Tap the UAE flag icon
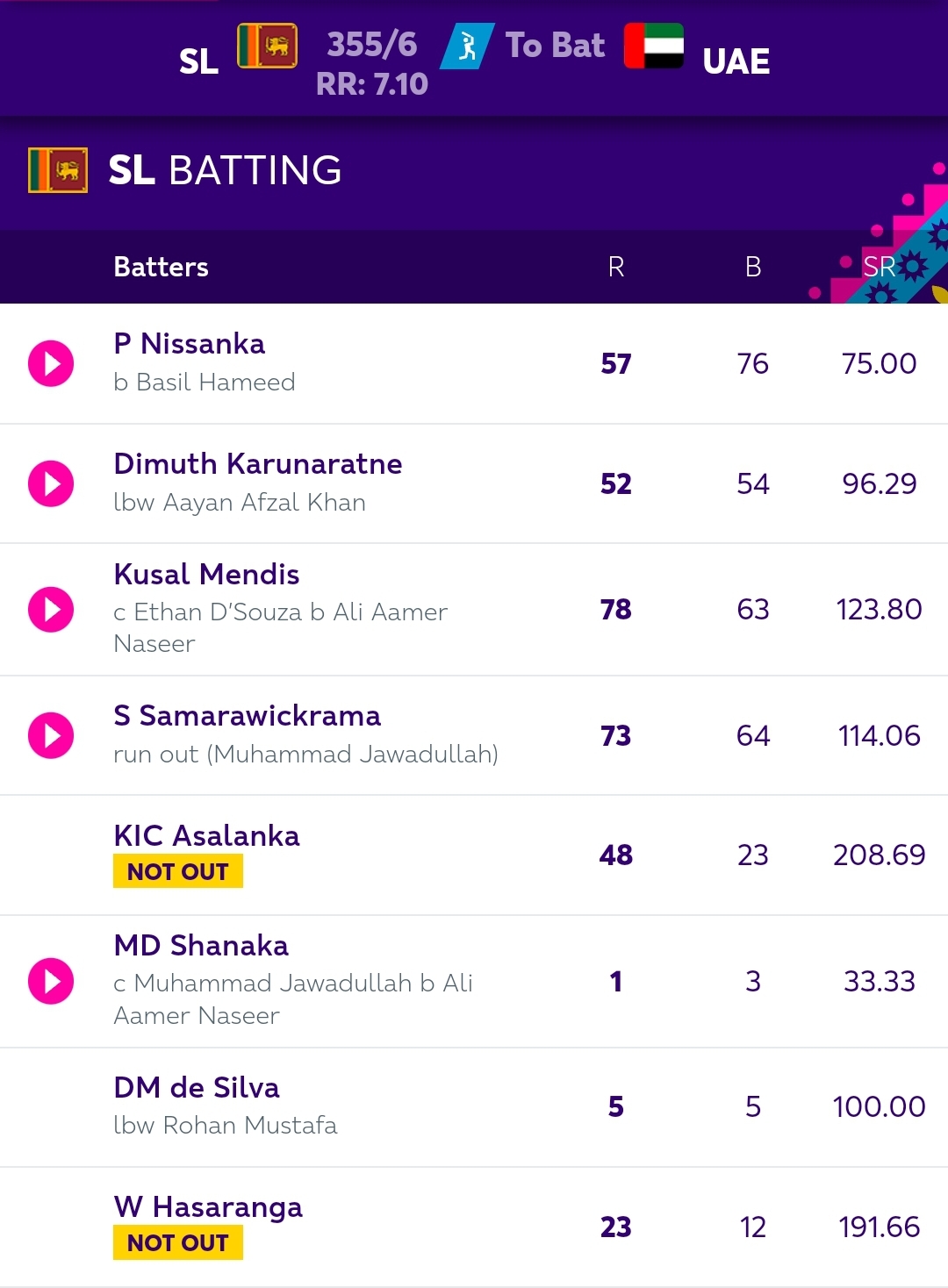Screen dimensions: 948x1288 654,47
